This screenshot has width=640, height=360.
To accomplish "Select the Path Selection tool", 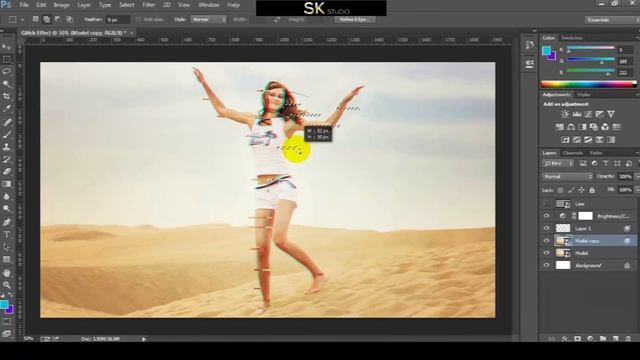I will coord(7,247).
